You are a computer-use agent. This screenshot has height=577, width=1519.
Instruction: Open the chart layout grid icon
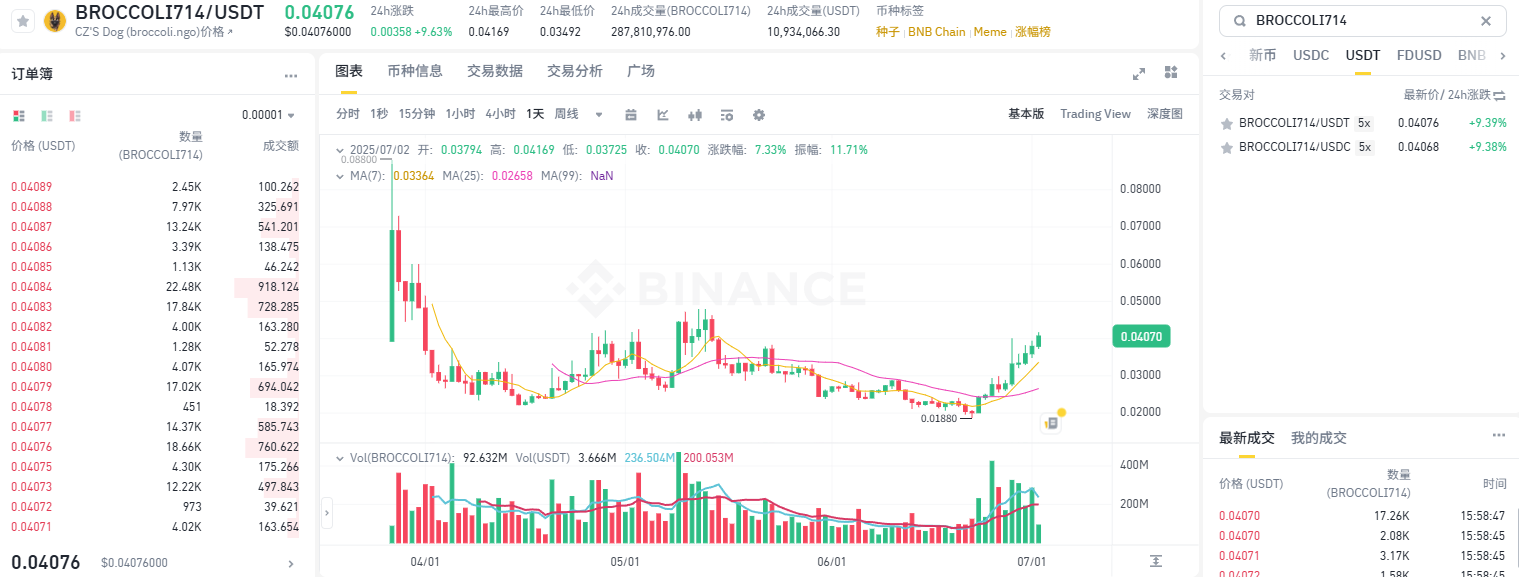coord(1171,72)
